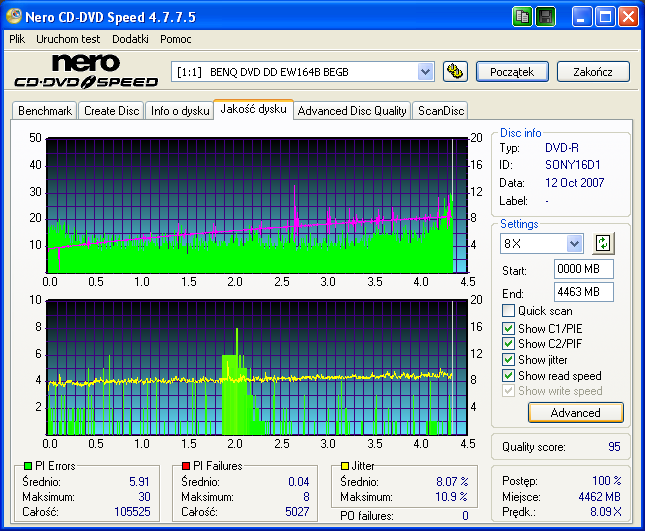
Task: Click PI Errors total 105525
Action: click(132, 512)
